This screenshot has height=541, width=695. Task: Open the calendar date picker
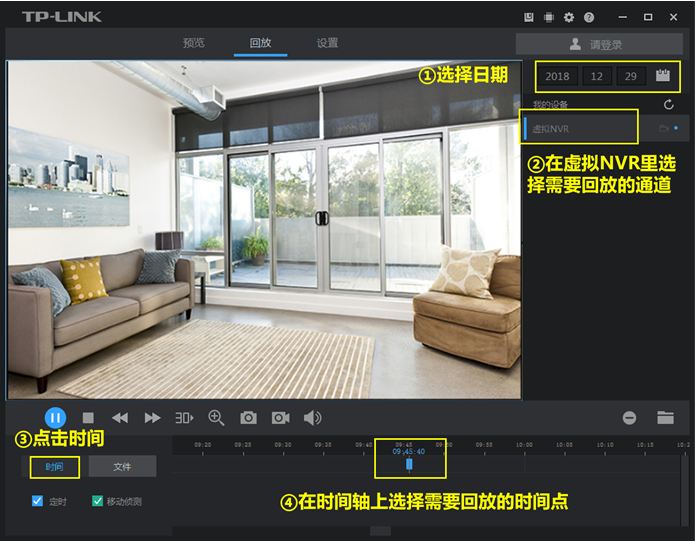tap(662, 76)
